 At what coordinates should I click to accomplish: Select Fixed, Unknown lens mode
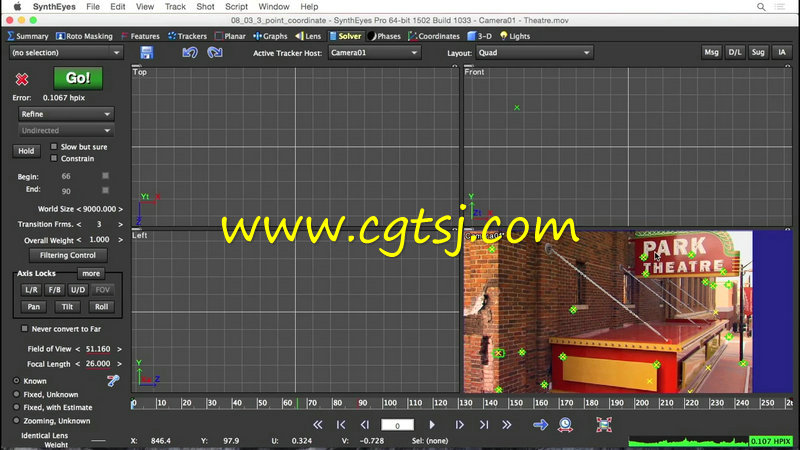[16, 394]
